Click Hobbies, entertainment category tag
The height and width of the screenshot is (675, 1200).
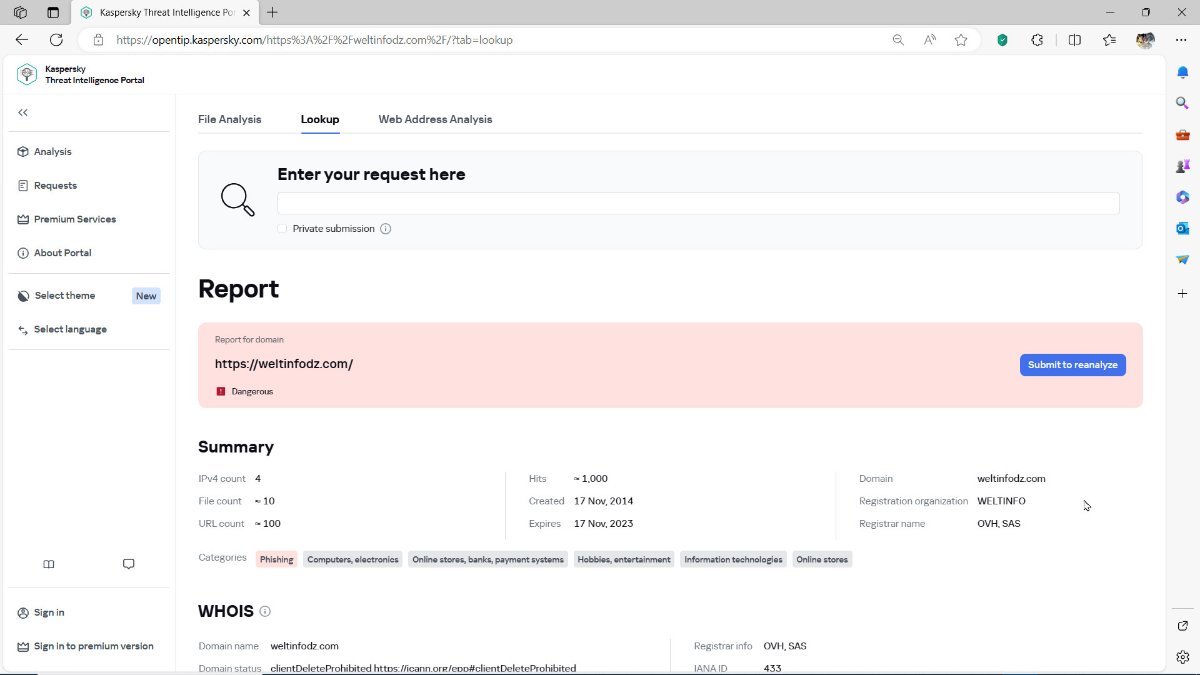tap(624, 559)
